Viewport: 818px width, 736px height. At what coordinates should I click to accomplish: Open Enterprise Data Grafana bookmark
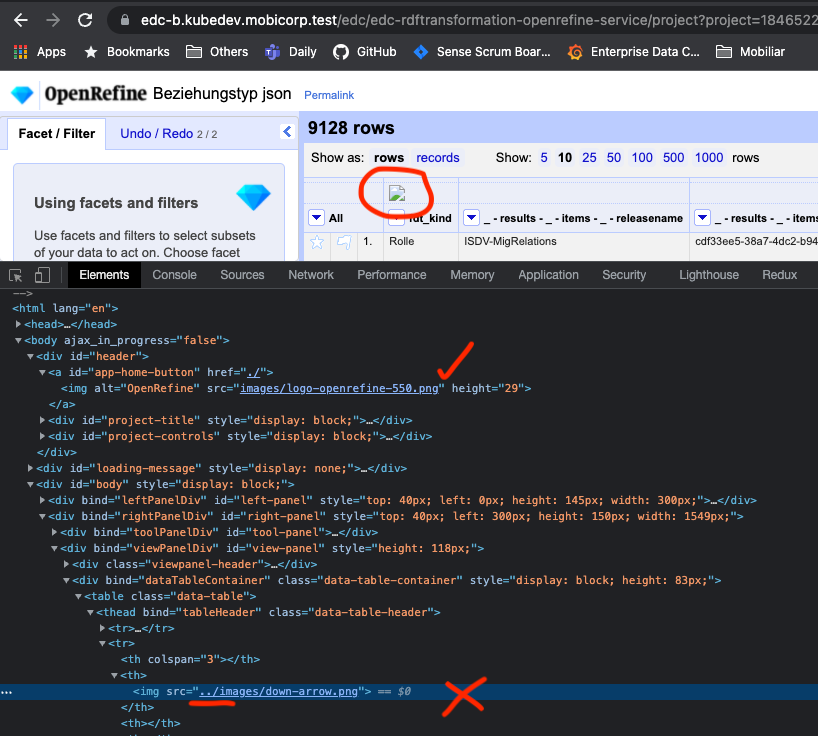[x=633, y=52]
